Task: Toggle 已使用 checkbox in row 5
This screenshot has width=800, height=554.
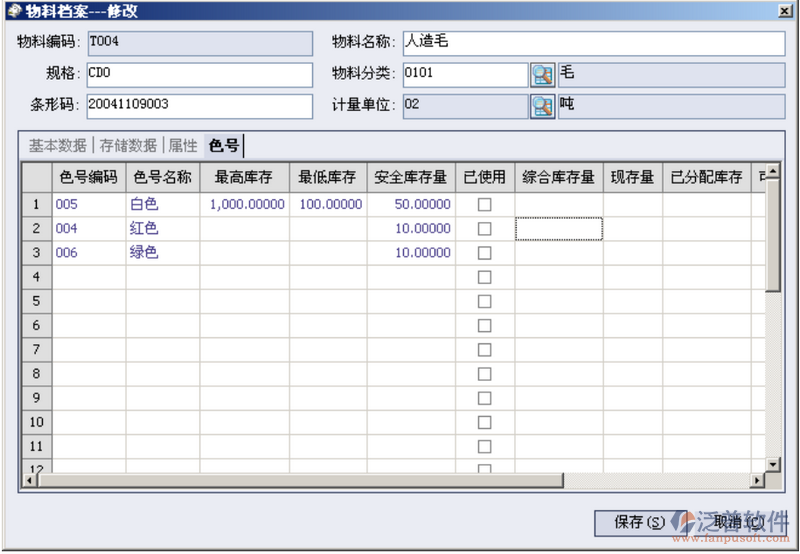Action: (484, 301)
